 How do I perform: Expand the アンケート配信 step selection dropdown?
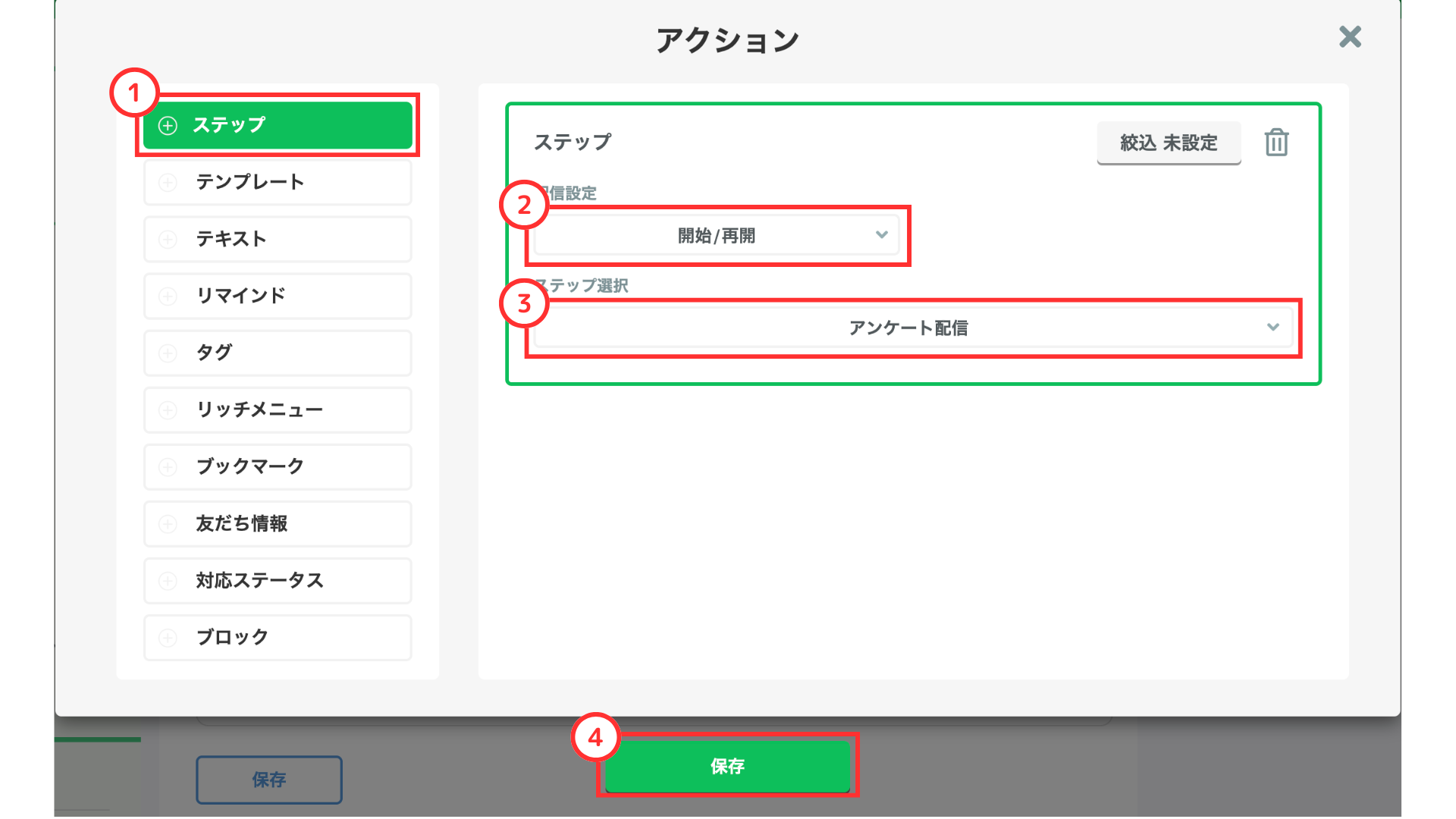(908, 328)
